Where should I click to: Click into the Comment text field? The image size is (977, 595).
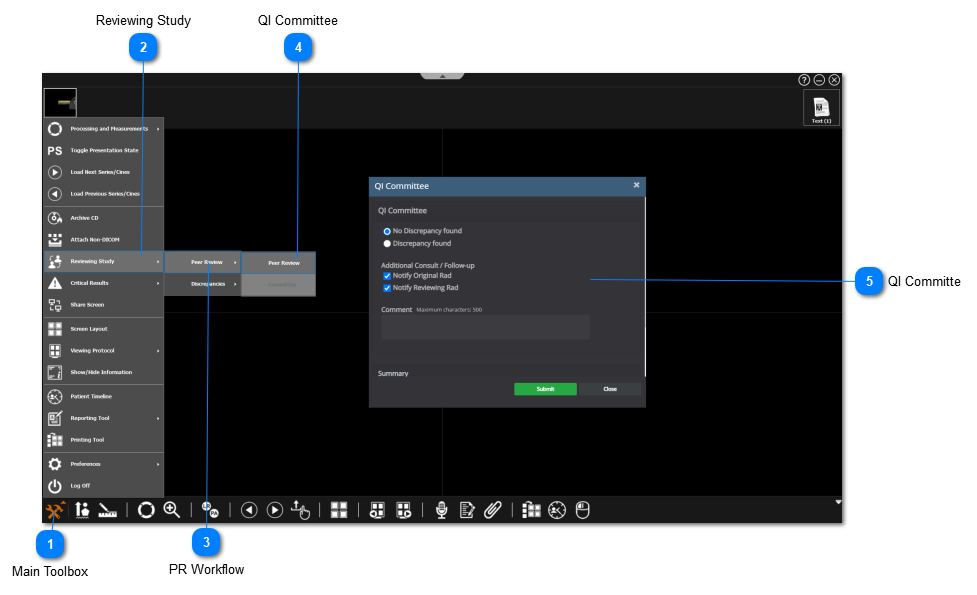[x=485, y=328]
